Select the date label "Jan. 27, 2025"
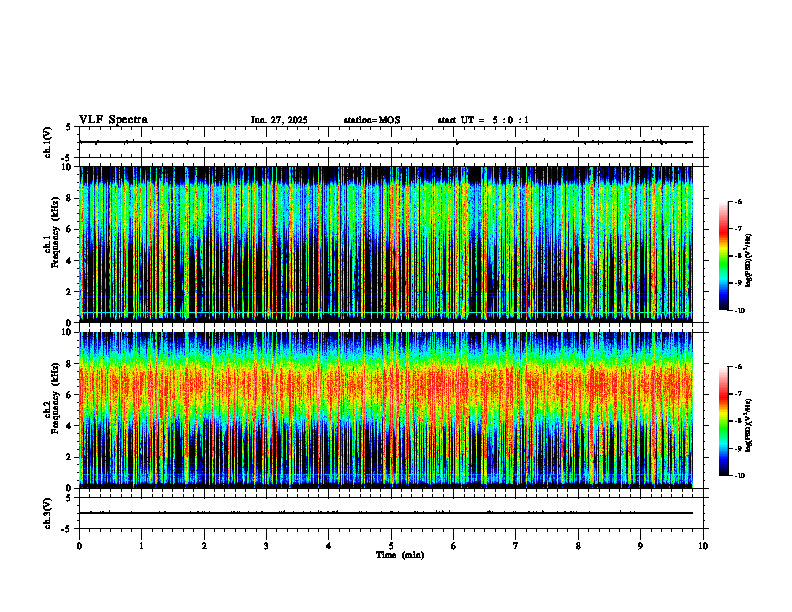Viewport: 792px width, 612px height. (279, 120)
